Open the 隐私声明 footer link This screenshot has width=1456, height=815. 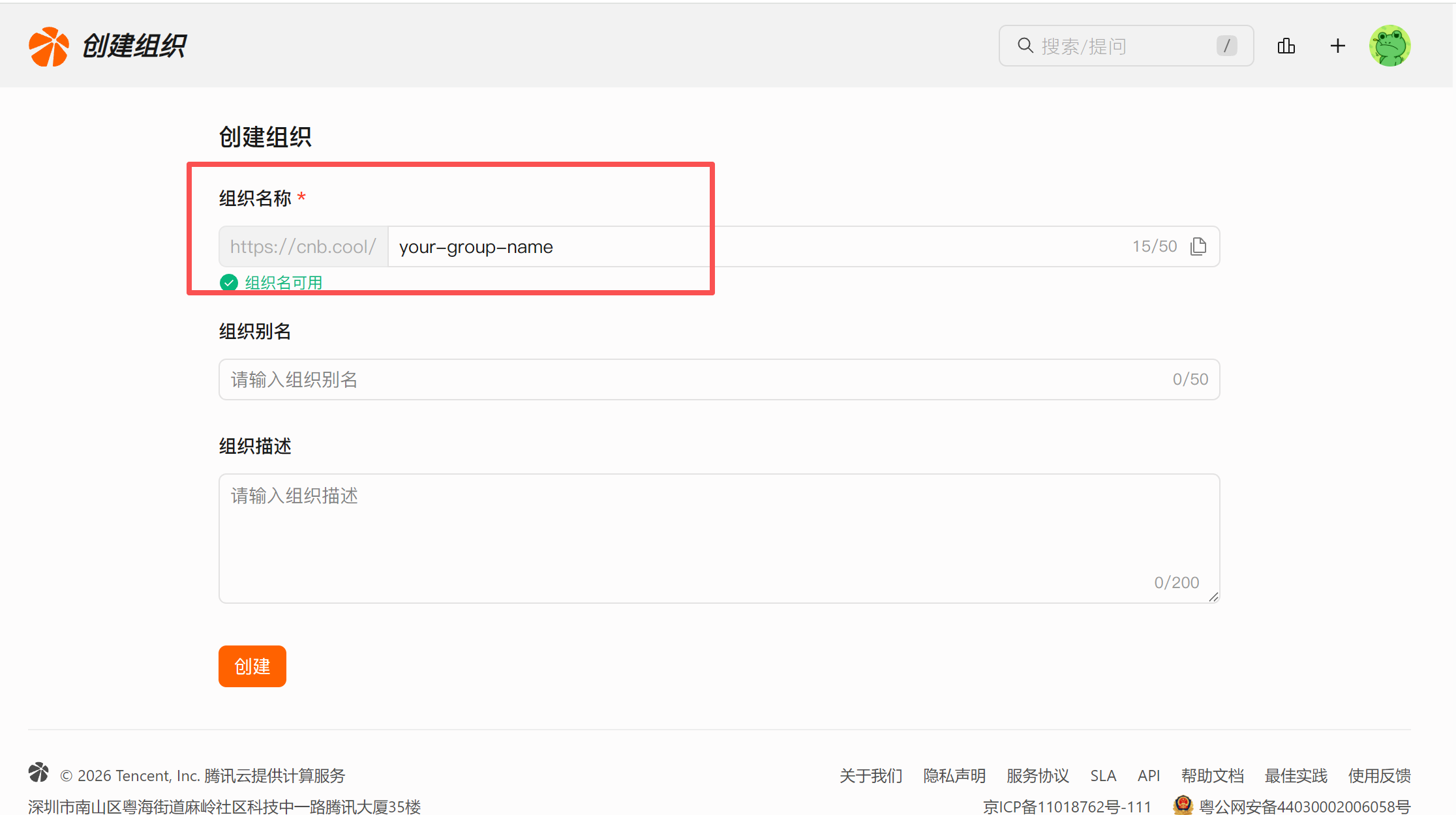[x=954, y=776]
